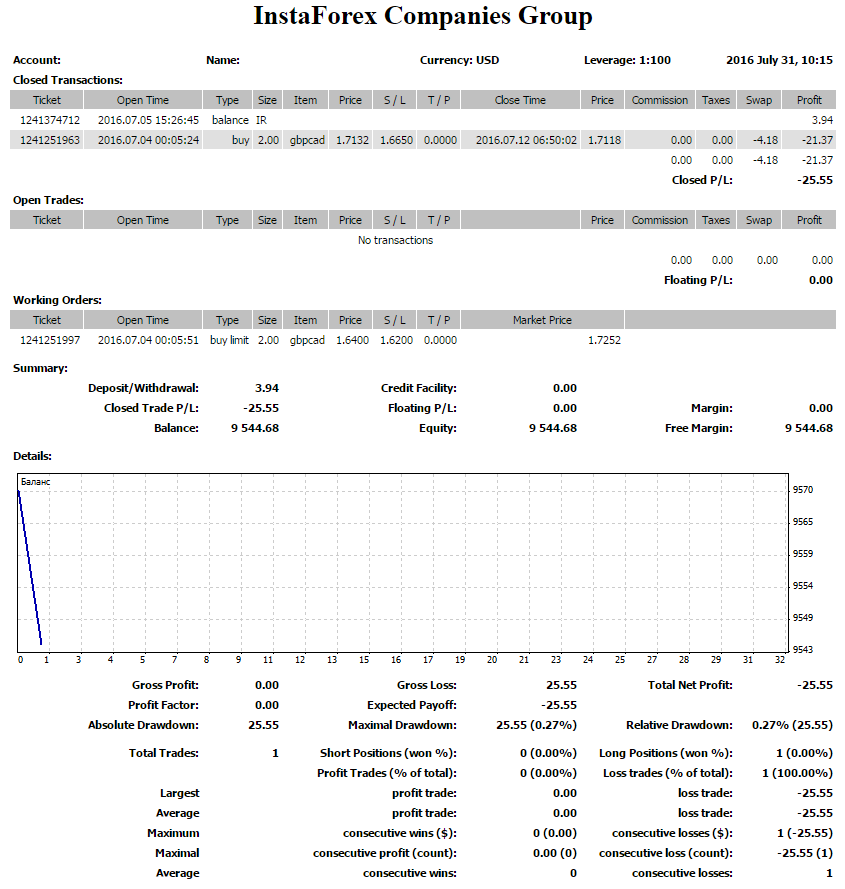Click the "InstaForex Companies Group" report title

click(x=422, y=16)
